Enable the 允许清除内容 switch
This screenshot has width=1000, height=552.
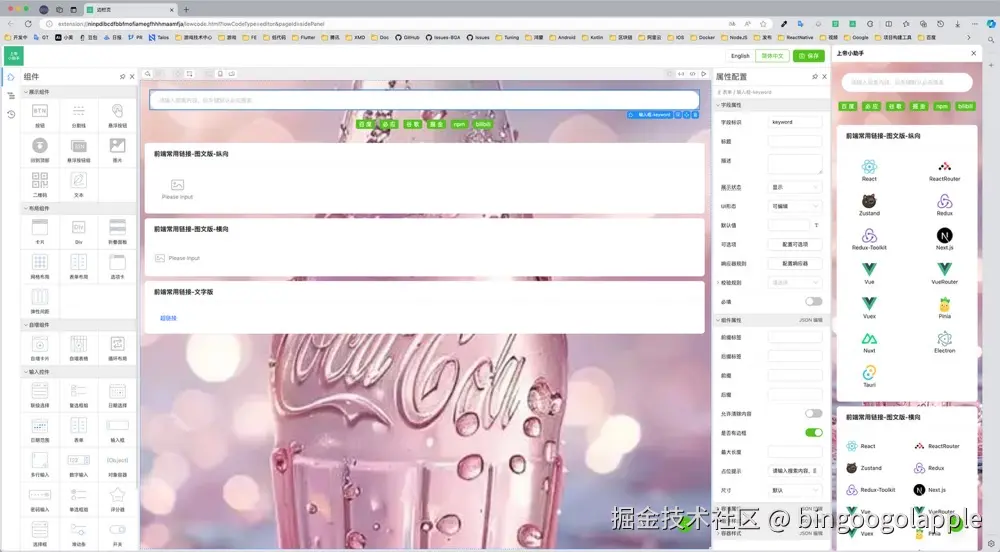tap(813, 413)
